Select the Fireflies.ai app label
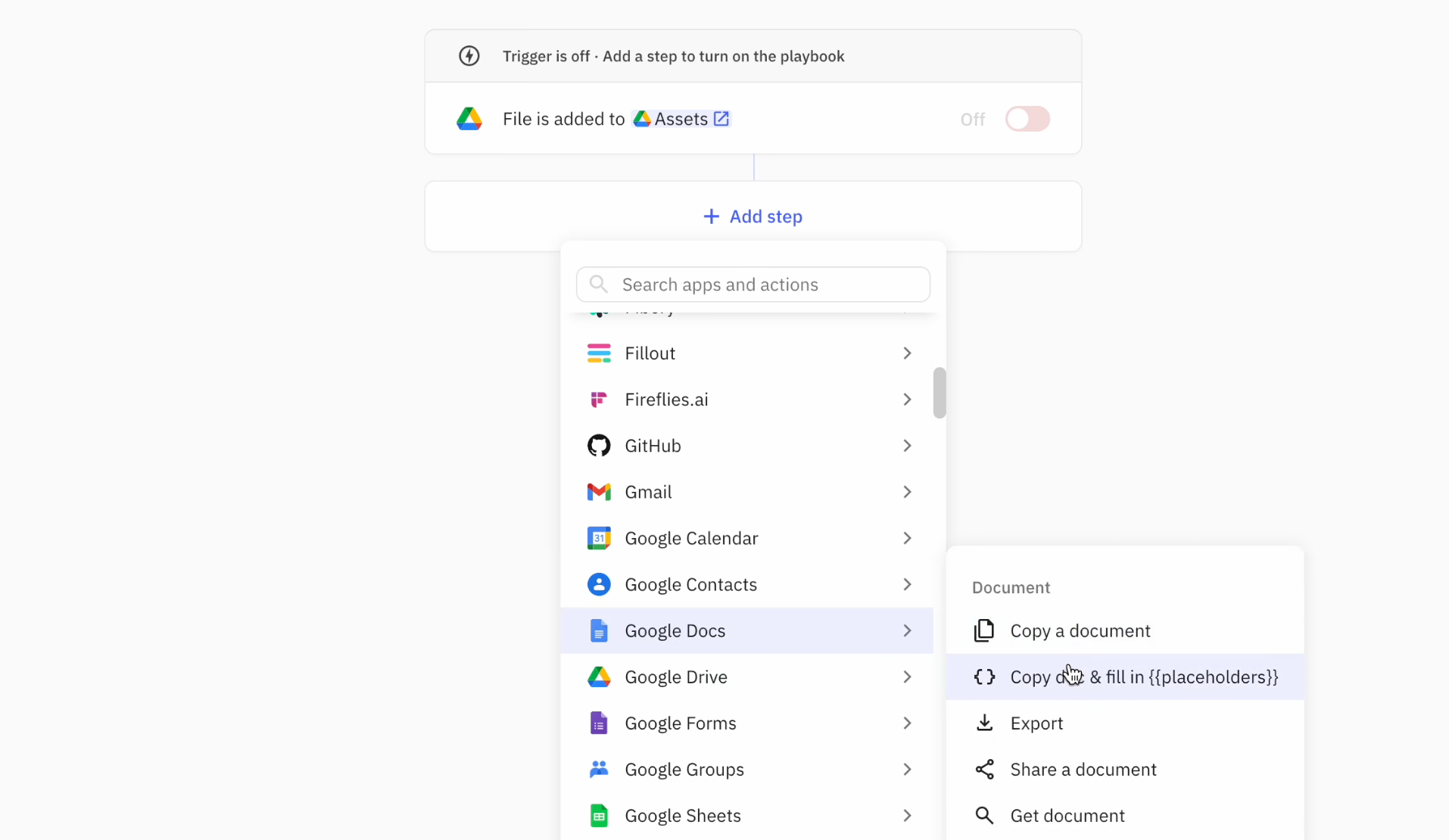 point(666,400)
